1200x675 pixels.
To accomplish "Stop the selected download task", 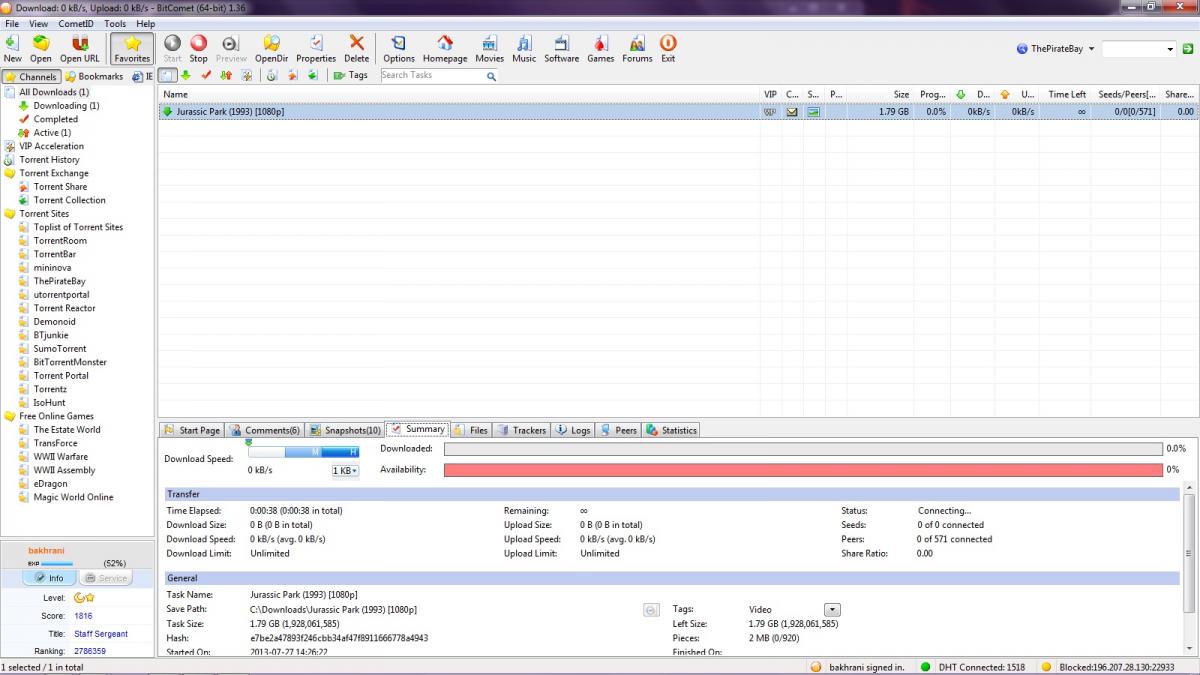I will point(199,48).
